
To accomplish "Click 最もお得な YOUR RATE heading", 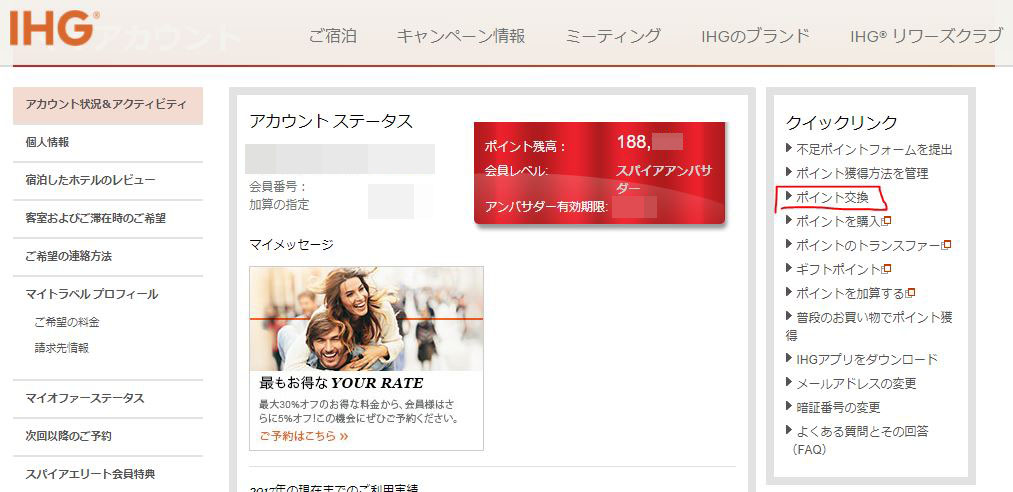I will tap(341, 383).
